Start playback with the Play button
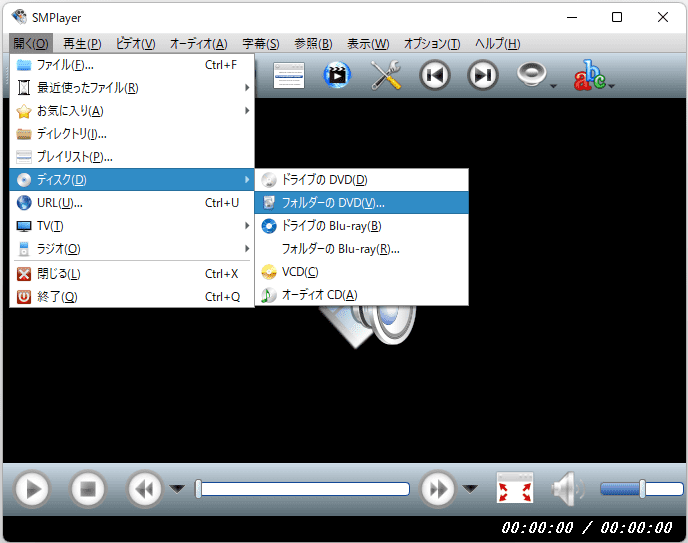 32,489
